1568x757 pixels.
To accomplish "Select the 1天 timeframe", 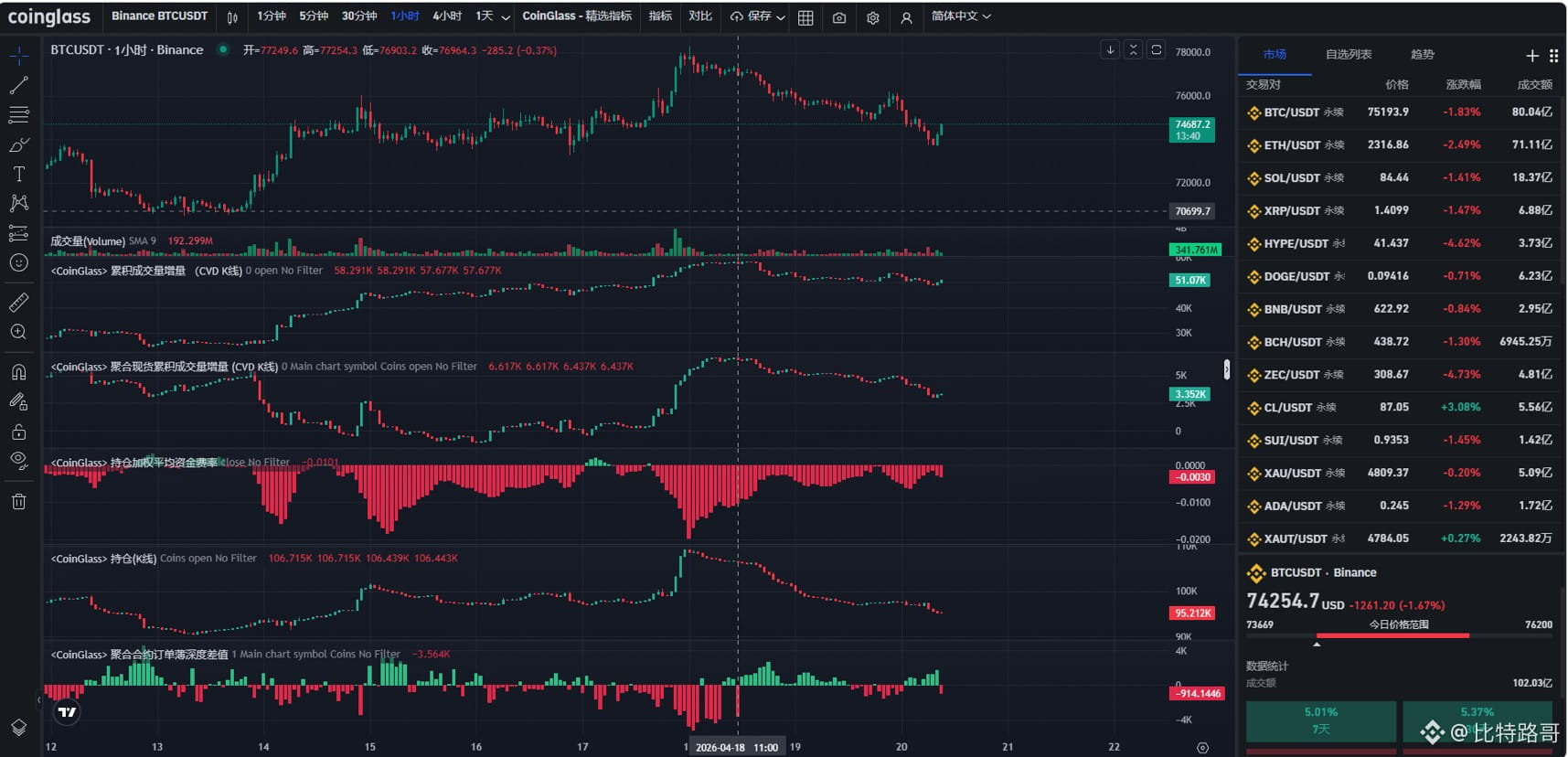I will pyautogui.click(x=485, y=16).
